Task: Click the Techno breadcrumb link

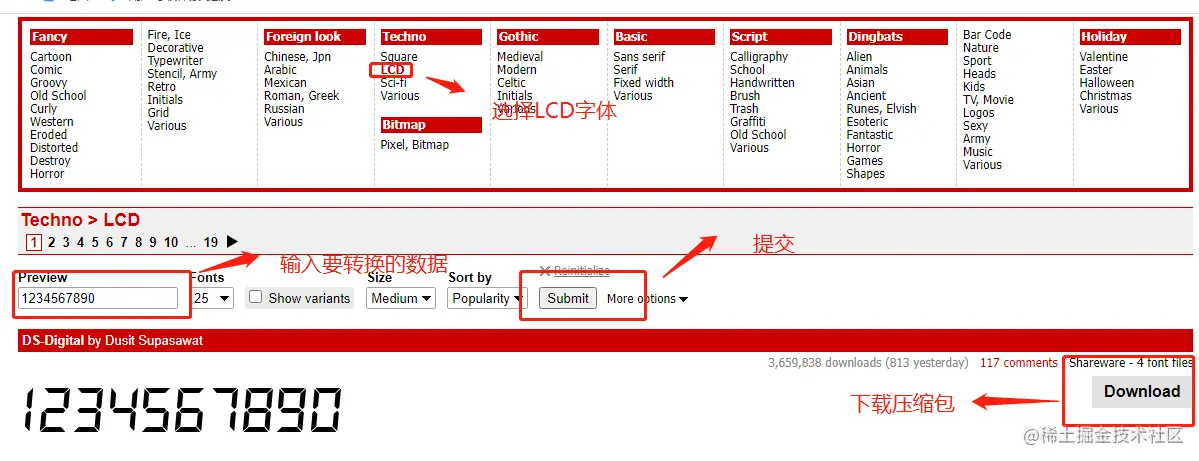Action: 51,220
